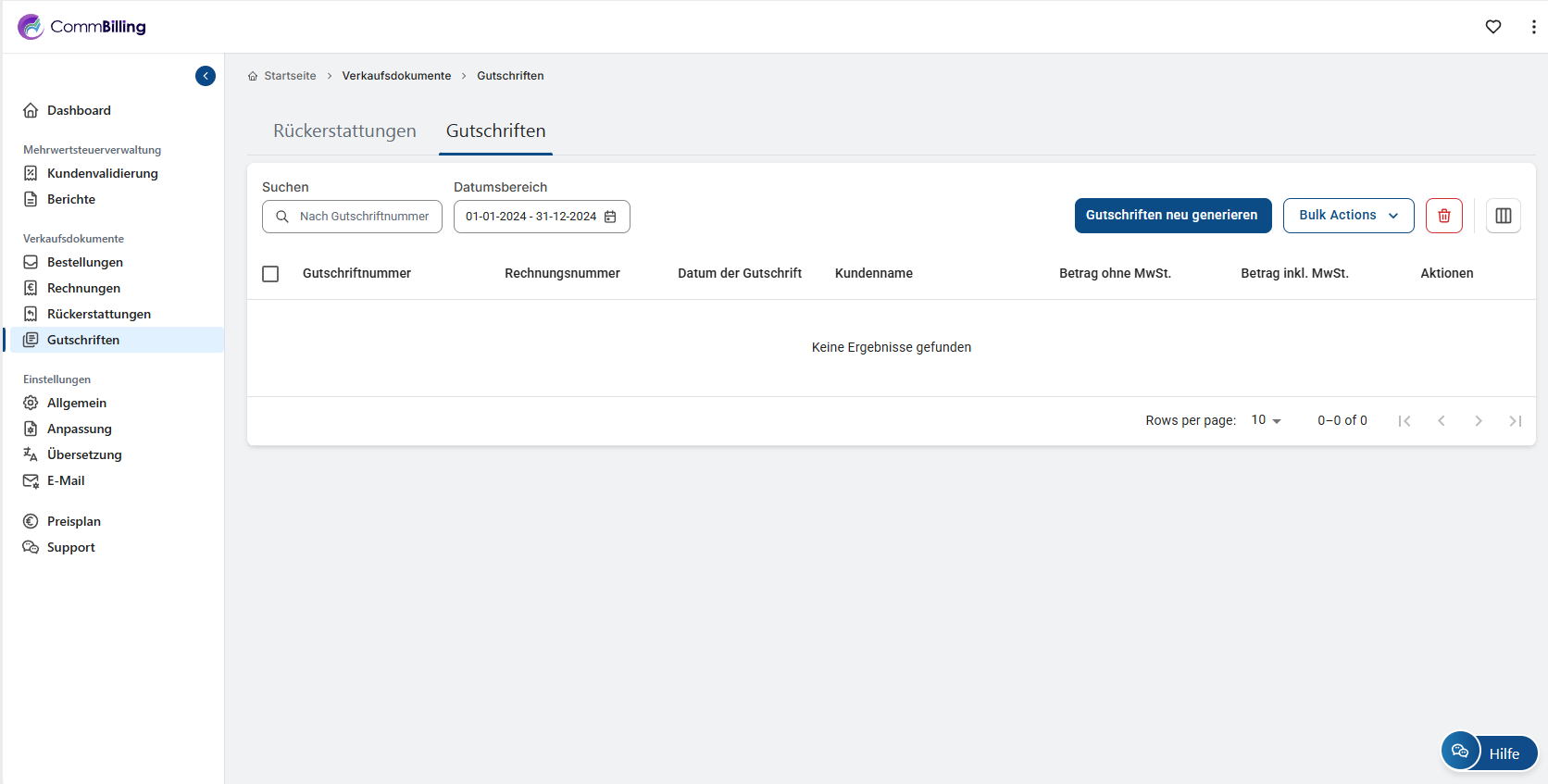This screenshot has height=784, width=1548.
Task: Go to Startseite breadcrumb link
Action: (290, 76)
